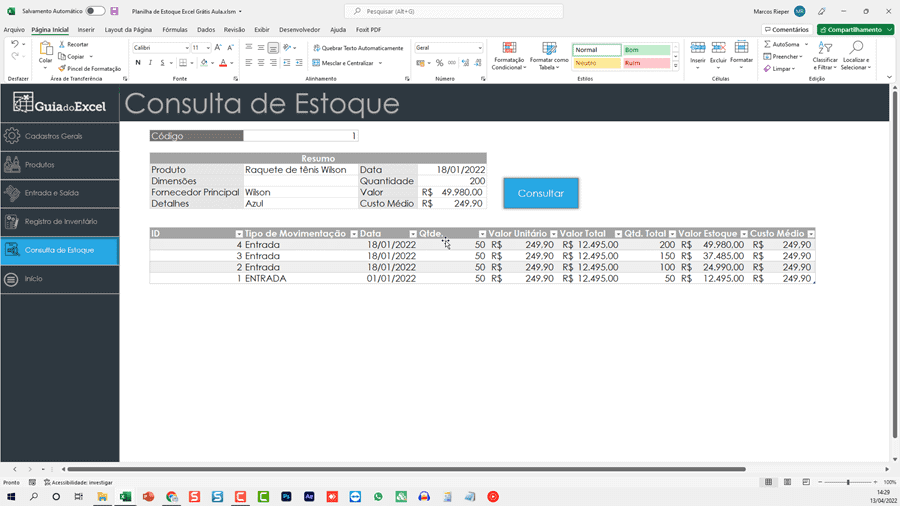This screenshot has height=506, width=900.
Task: Click the Comentários button
Action: point(786,29)
